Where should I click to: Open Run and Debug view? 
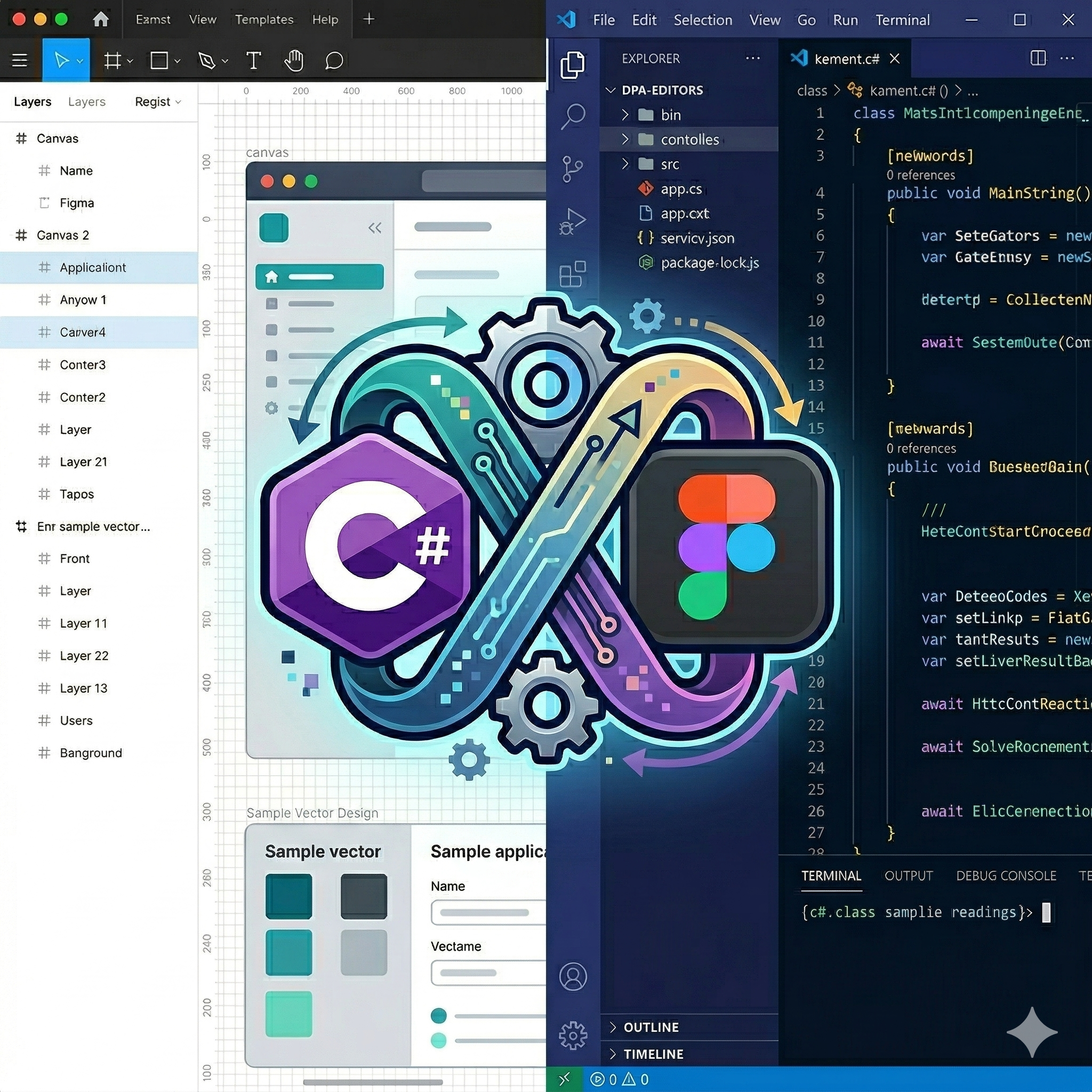(573, 222)
